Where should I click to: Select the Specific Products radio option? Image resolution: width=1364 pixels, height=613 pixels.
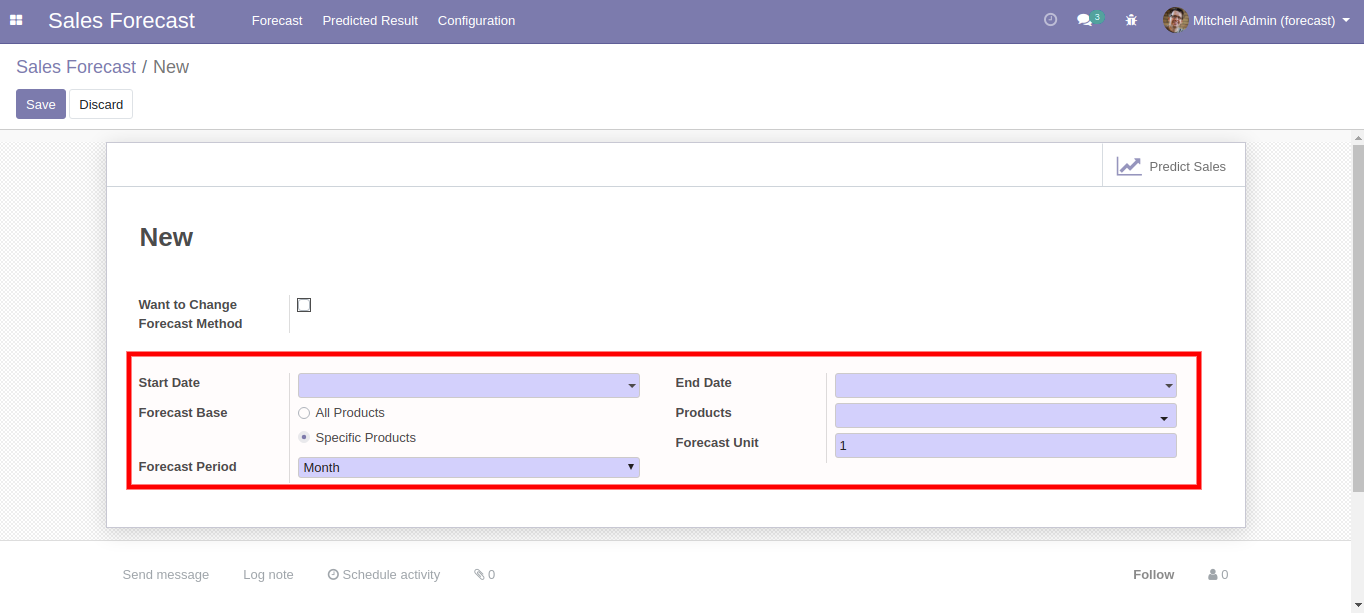tap(304, 438)
